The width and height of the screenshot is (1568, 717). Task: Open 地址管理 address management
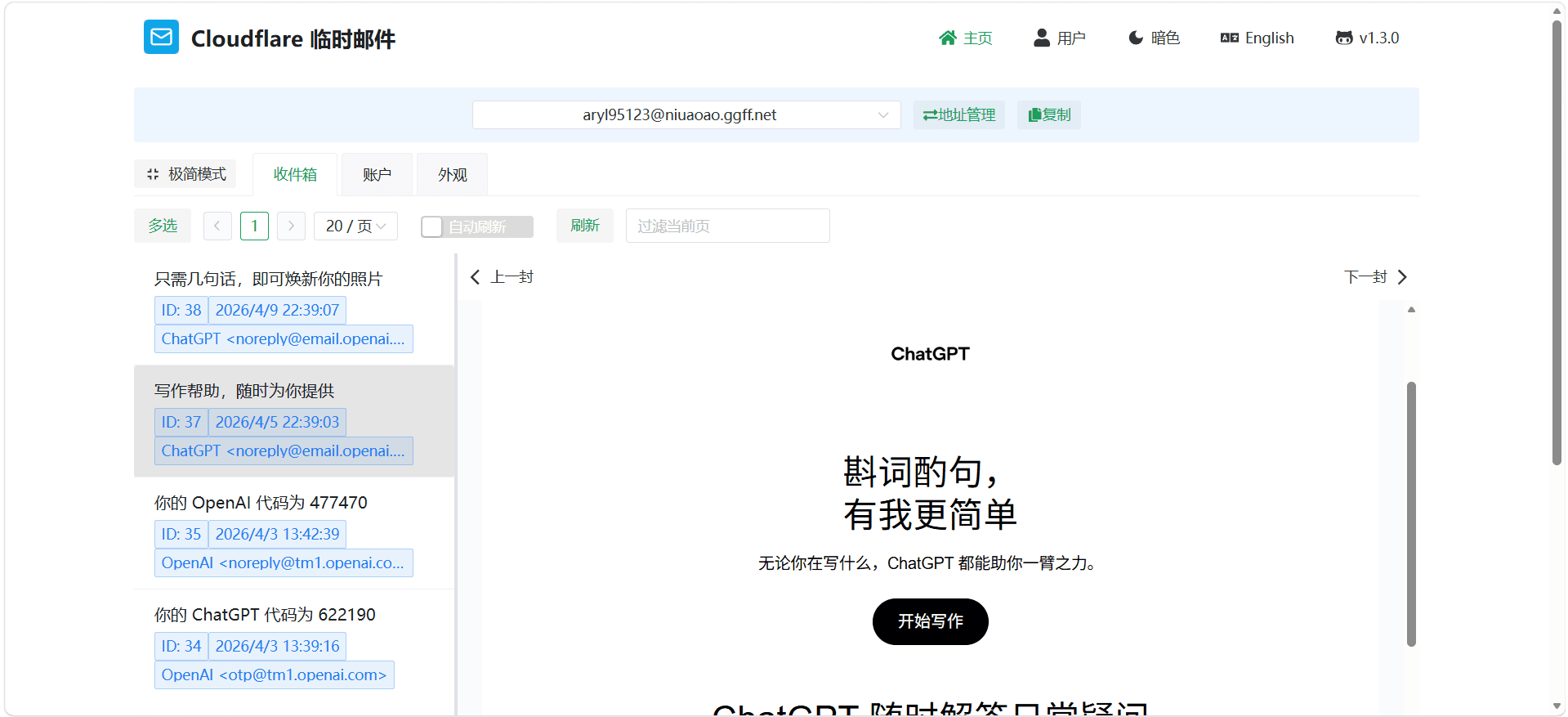click(959, 114)
